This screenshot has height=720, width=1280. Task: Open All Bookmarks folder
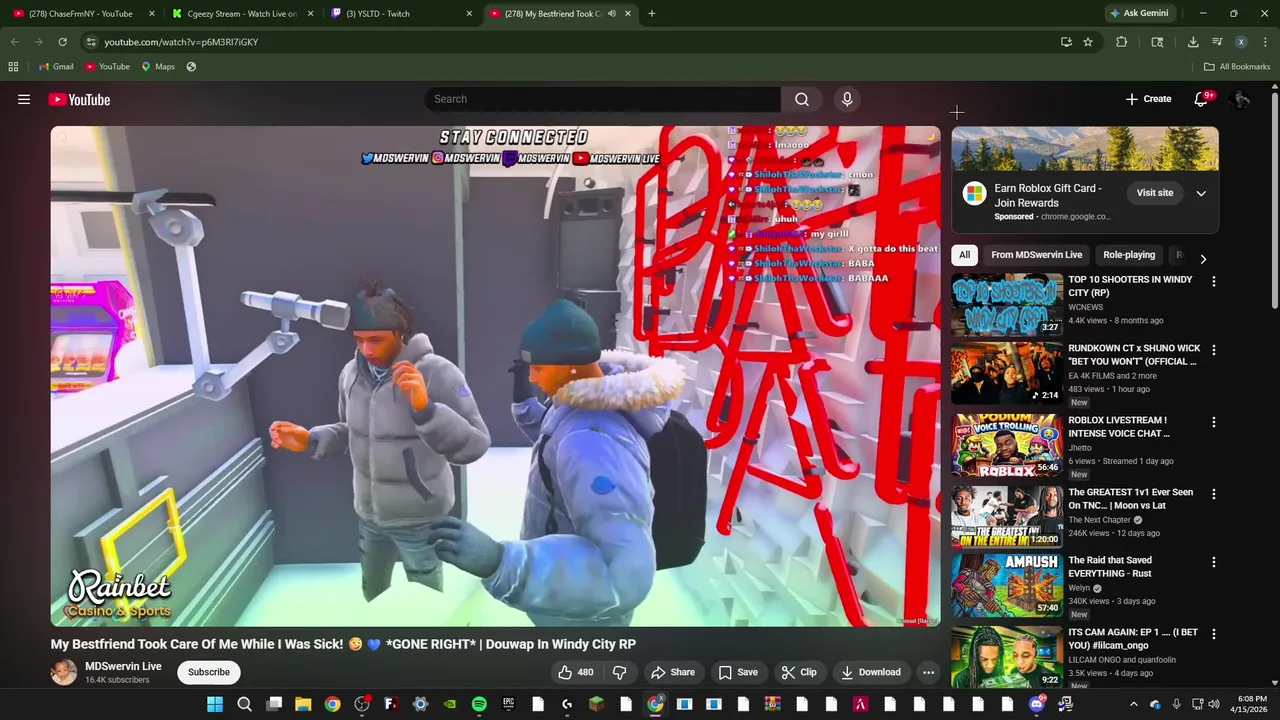(1237, 67)
